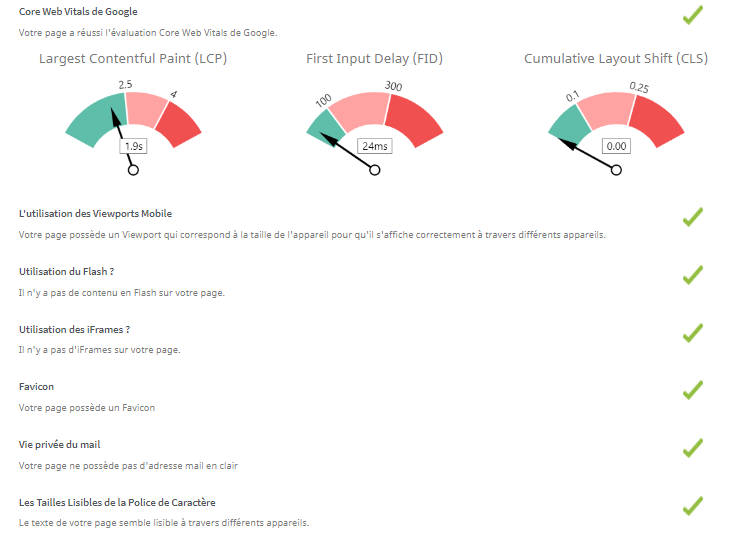Click the green checkmark for Favicon
Image resolution: width=746 pixels, height=543 pixels.
pyautogui.click(x=692, y=390)
